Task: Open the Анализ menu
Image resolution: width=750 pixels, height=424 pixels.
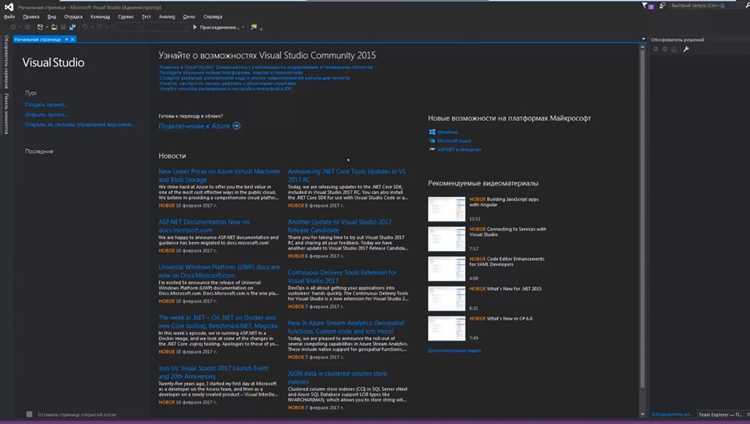Action: 167,17
